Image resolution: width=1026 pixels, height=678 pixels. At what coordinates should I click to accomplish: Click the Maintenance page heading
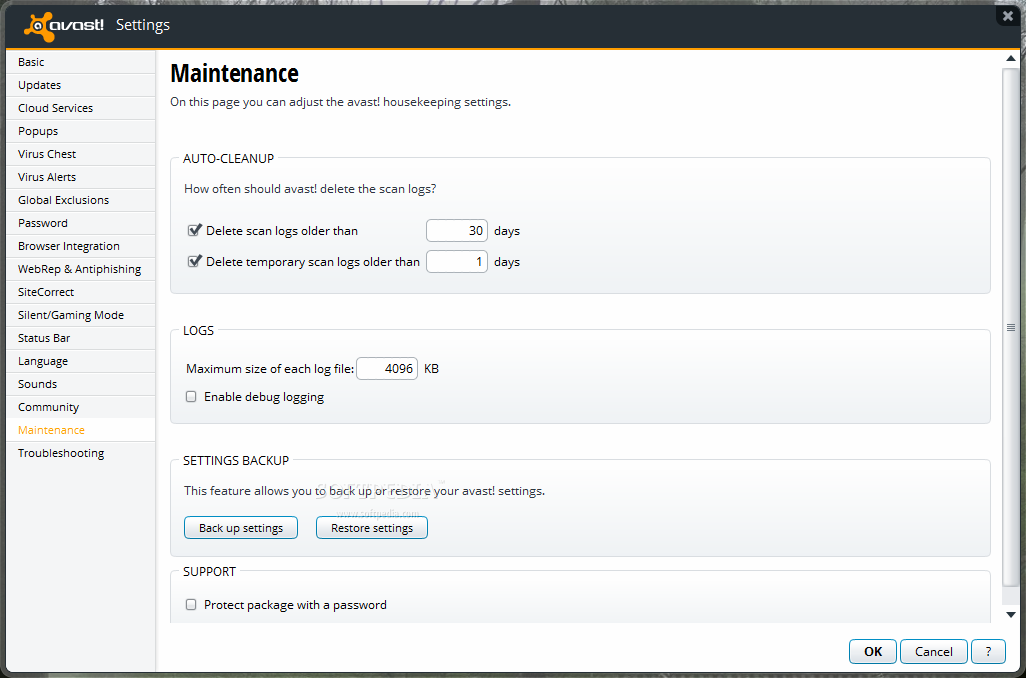coord(234,73)
